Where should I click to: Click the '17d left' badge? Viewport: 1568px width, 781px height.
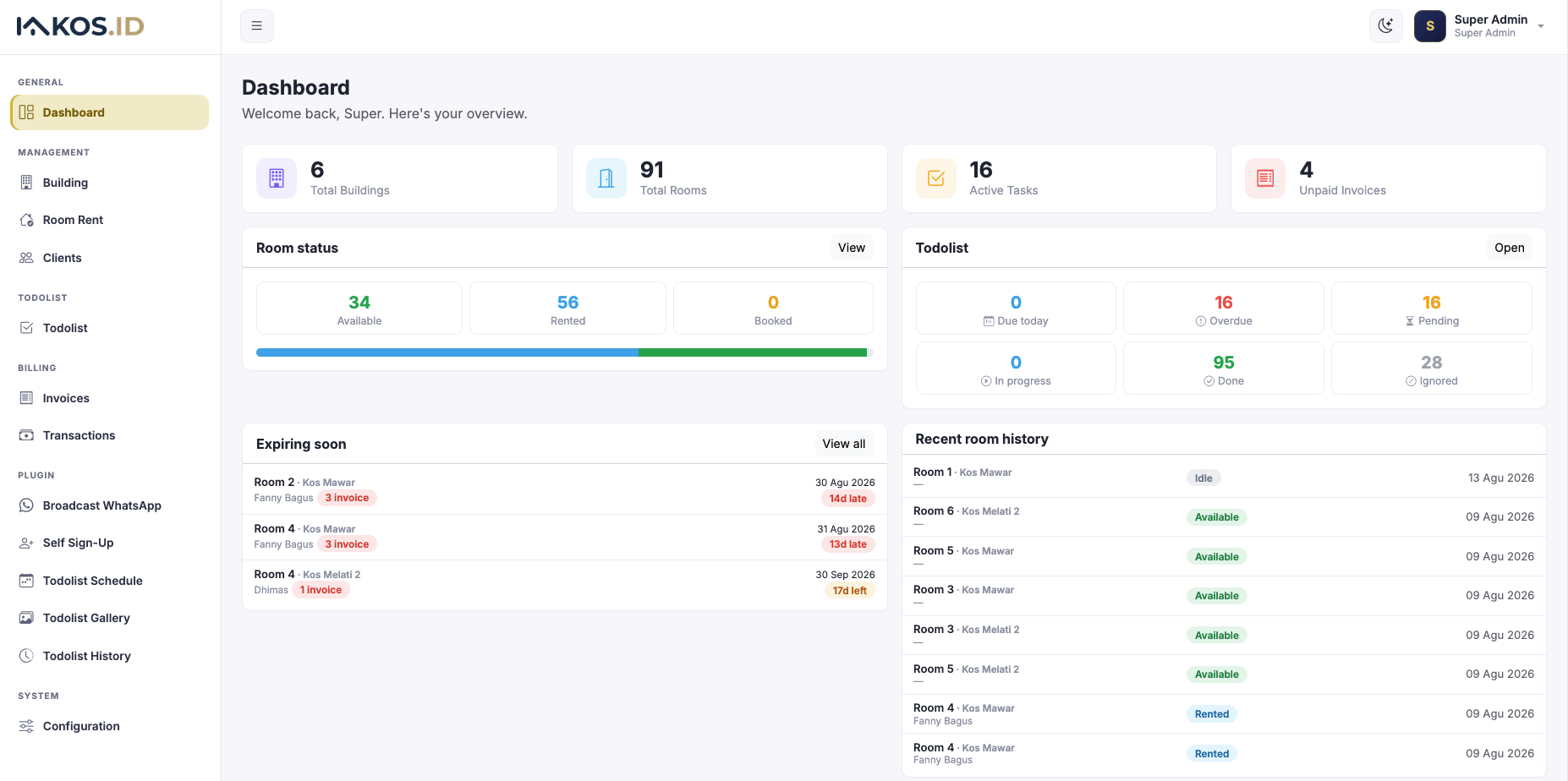[x=849, y=591]
